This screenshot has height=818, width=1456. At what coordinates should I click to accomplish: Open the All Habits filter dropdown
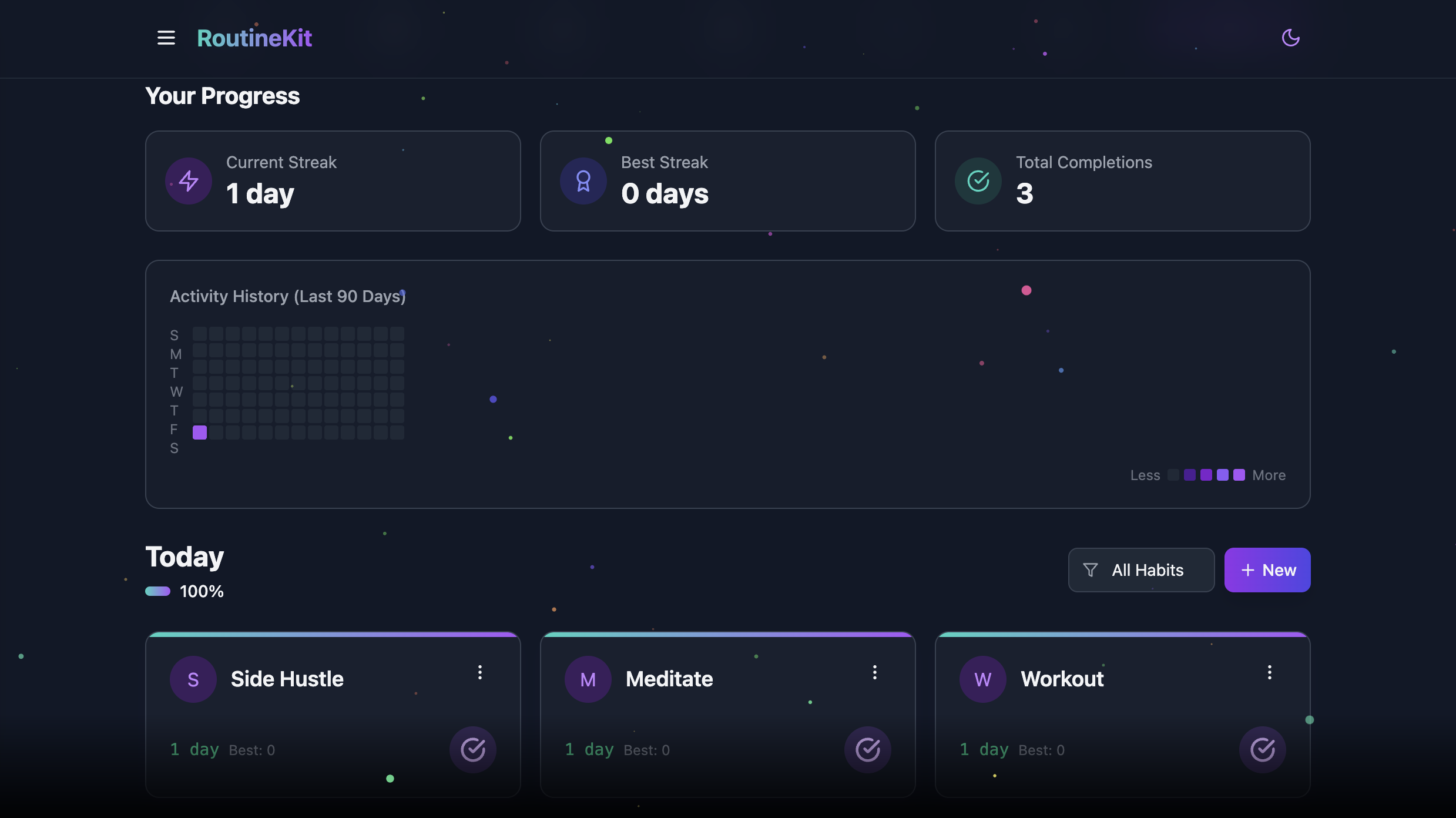(1141, 570)
